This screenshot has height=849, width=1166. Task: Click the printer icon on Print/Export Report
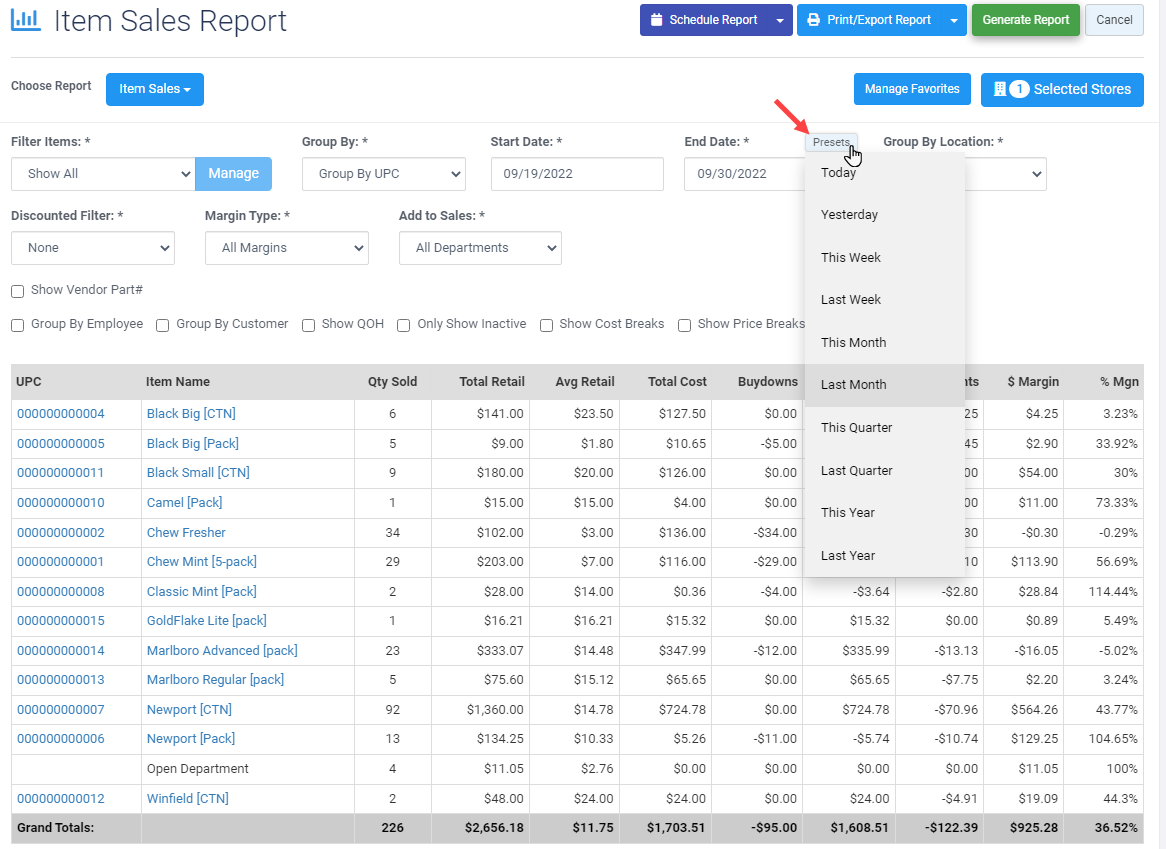(x=814, y=20)
